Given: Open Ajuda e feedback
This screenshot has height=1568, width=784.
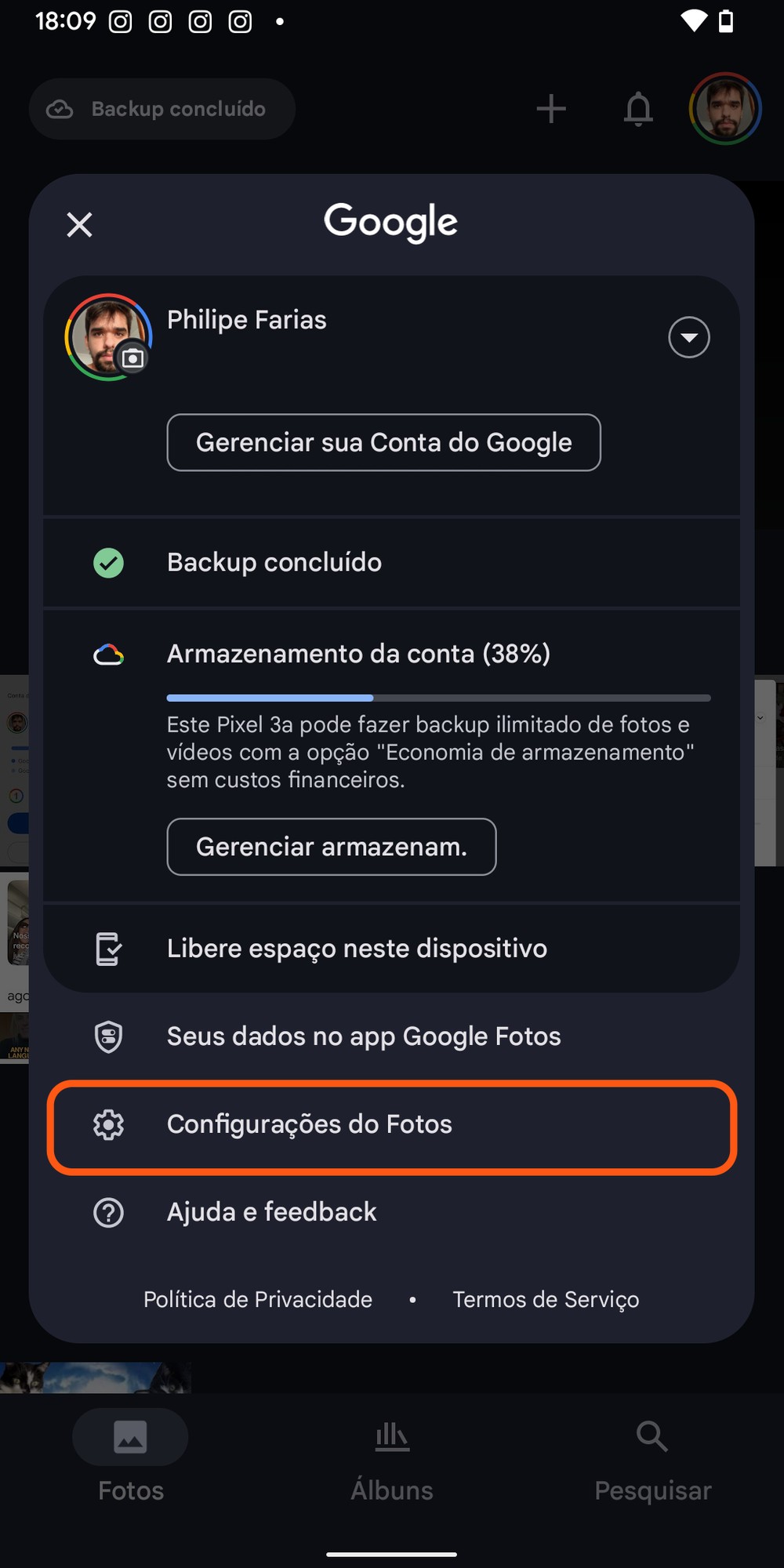Looking at the screenshot, I should pos(271,1212).
